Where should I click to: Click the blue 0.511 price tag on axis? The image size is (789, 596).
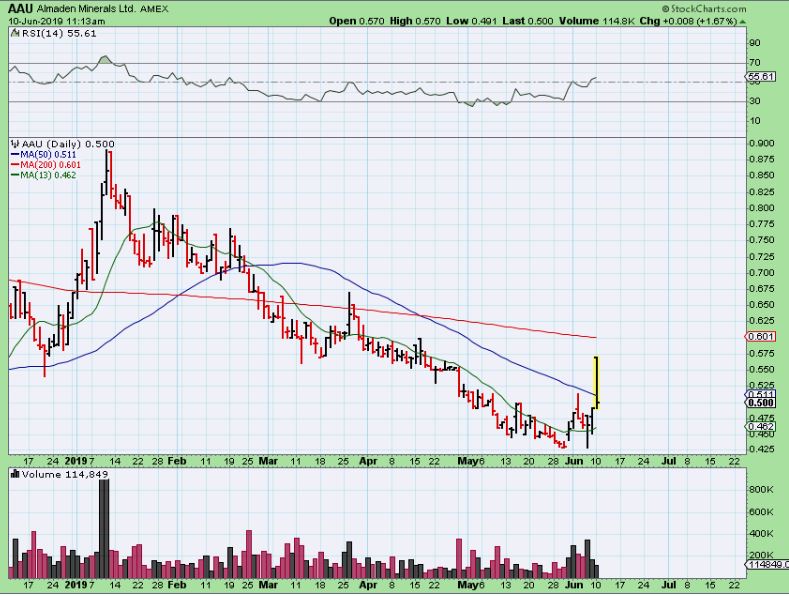[x=760, y=395]
